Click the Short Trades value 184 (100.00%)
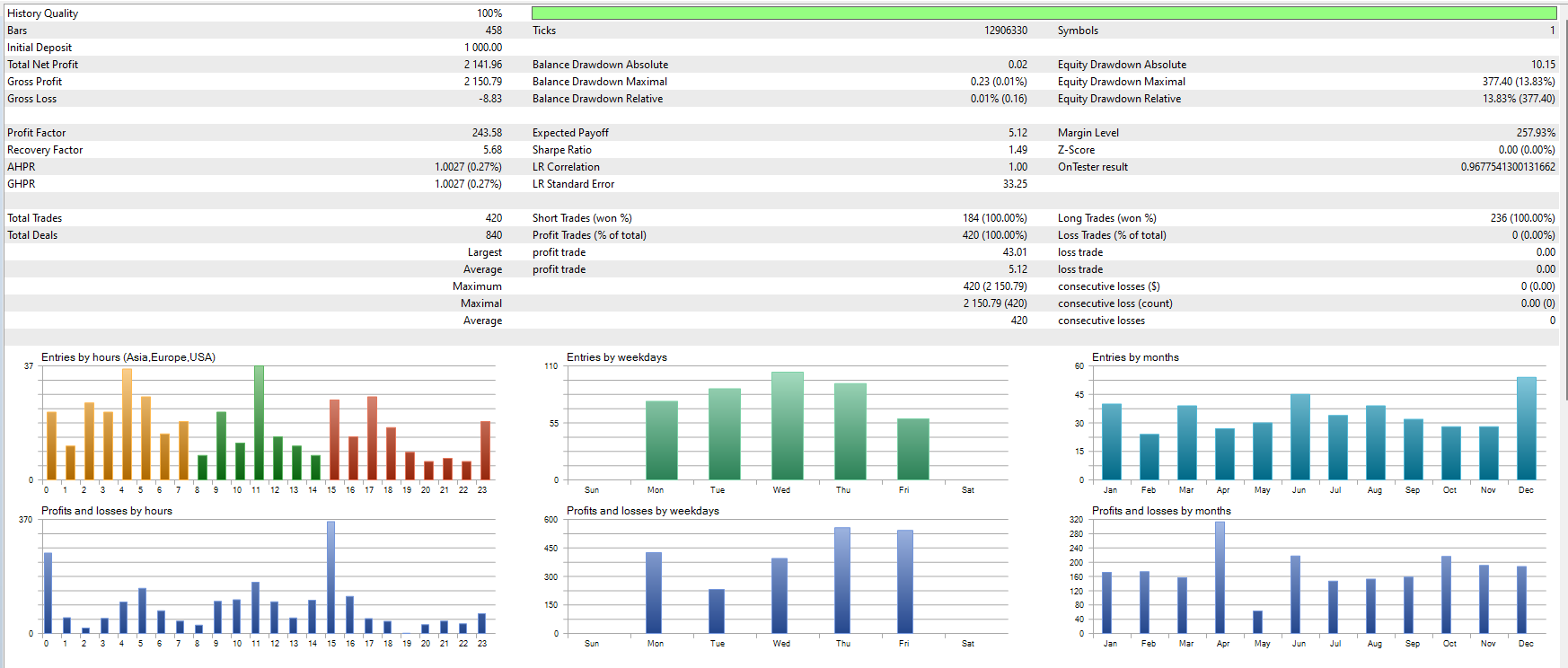Viewport: 1568px width, 668px height. click(x=995, y=218)
